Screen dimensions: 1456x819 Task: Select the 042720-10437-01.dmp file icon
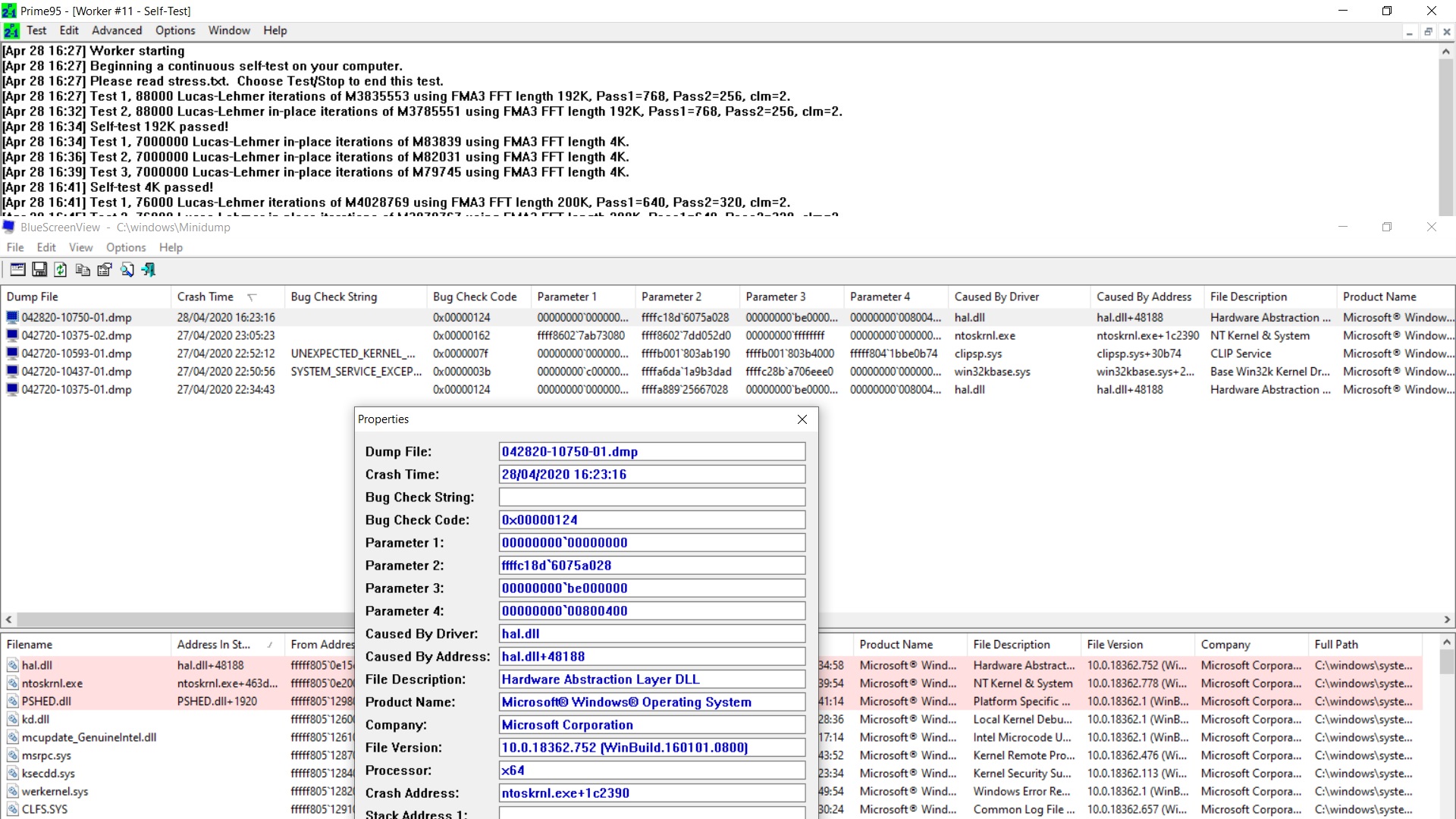point(12,372)
